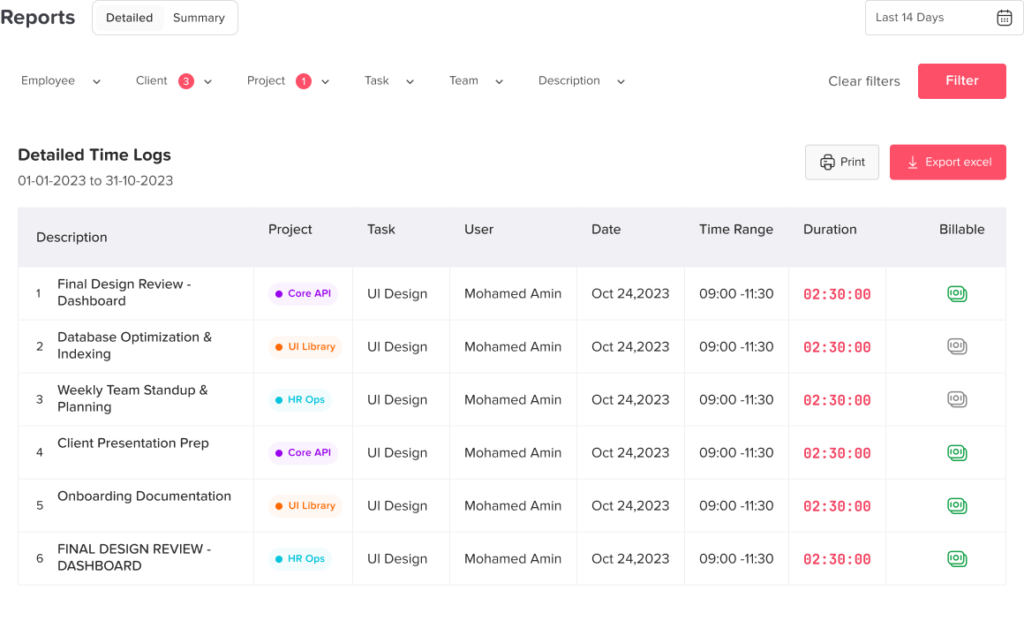This screenshot has width=1024, height=621.
Task: Click Clear filters link
Action: (x=864, y=81)
